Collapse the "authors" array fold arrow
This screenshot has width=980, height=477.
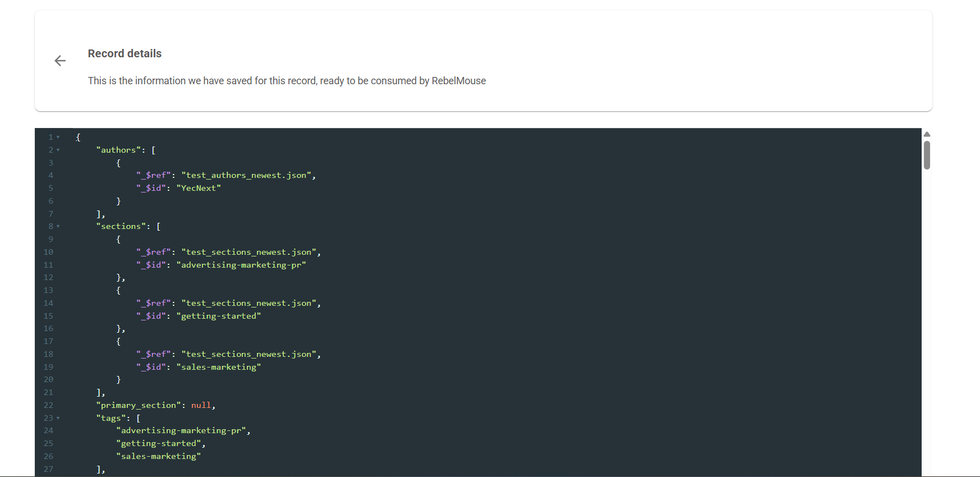pos(58,150)
